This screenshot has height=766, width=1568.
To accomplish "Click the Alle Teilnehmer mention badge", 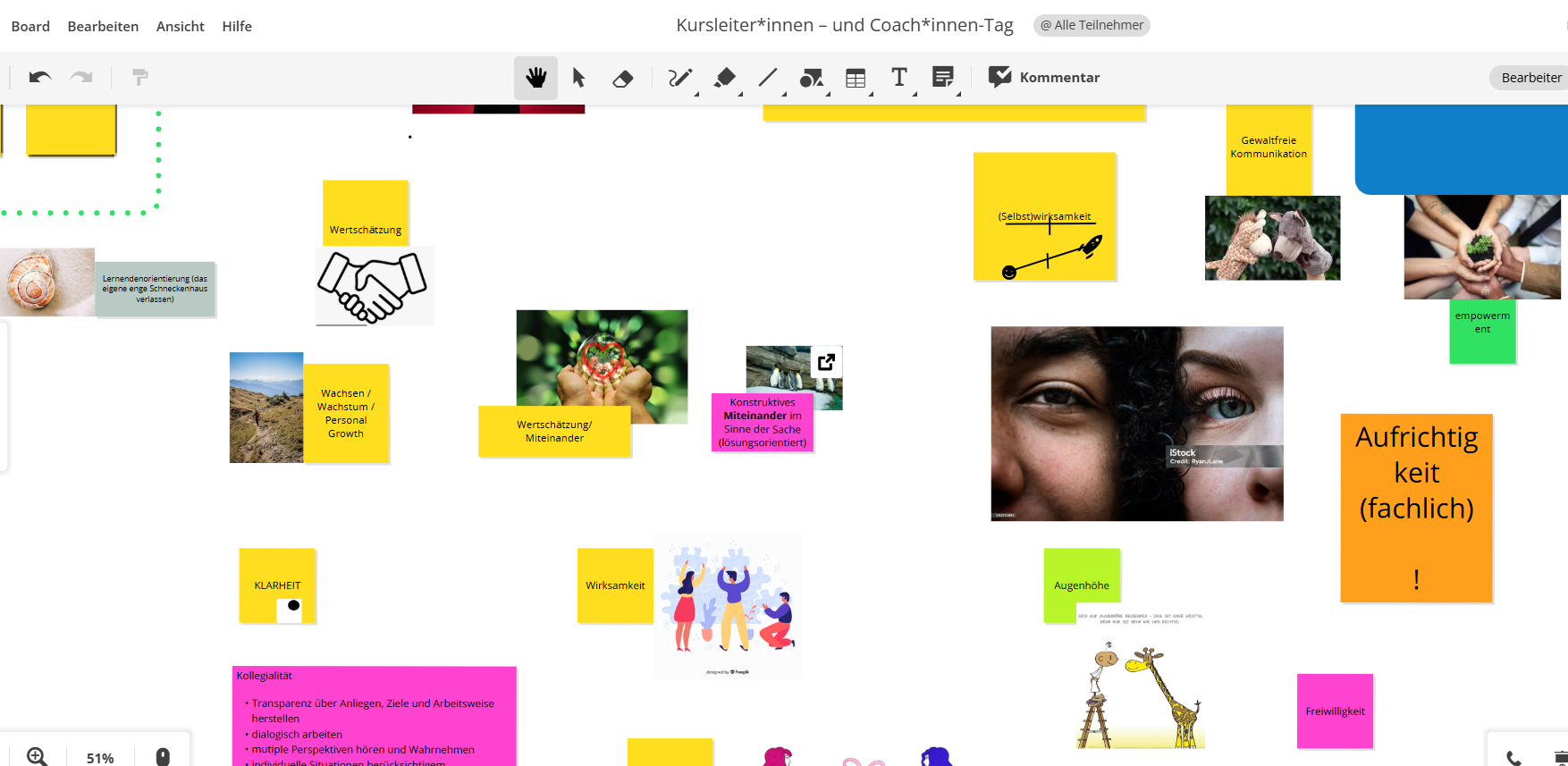I will click(x=1092, y=25).
